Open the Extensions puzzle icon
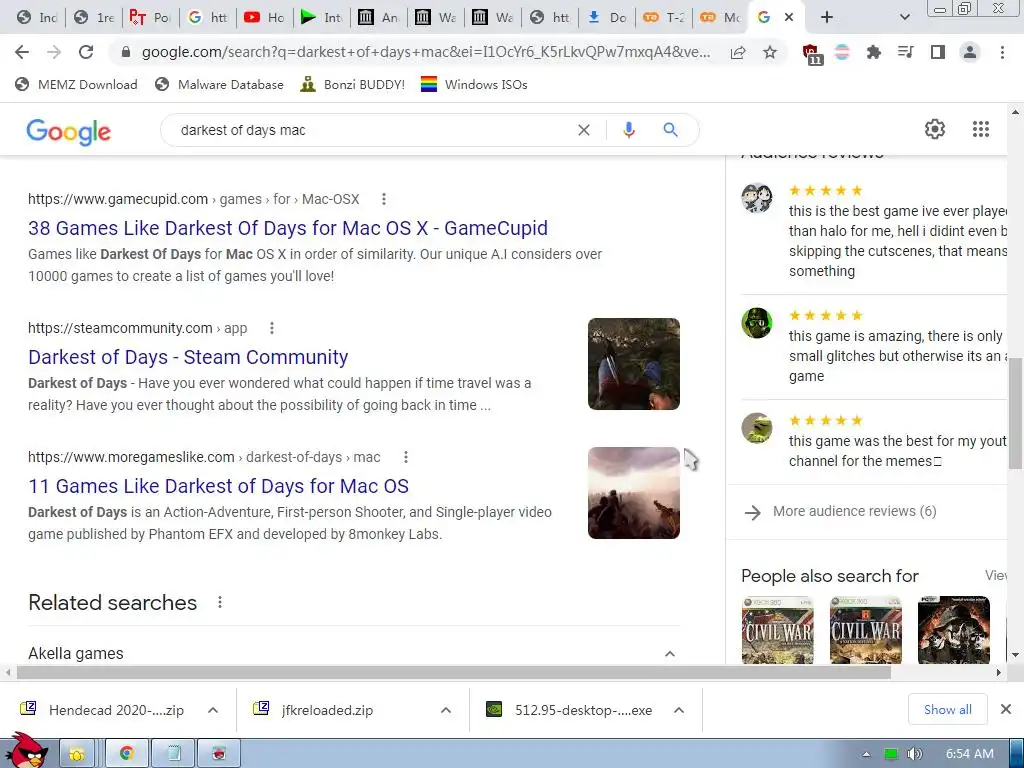This screenshot has width=1024, height=768. click(873, 52)
